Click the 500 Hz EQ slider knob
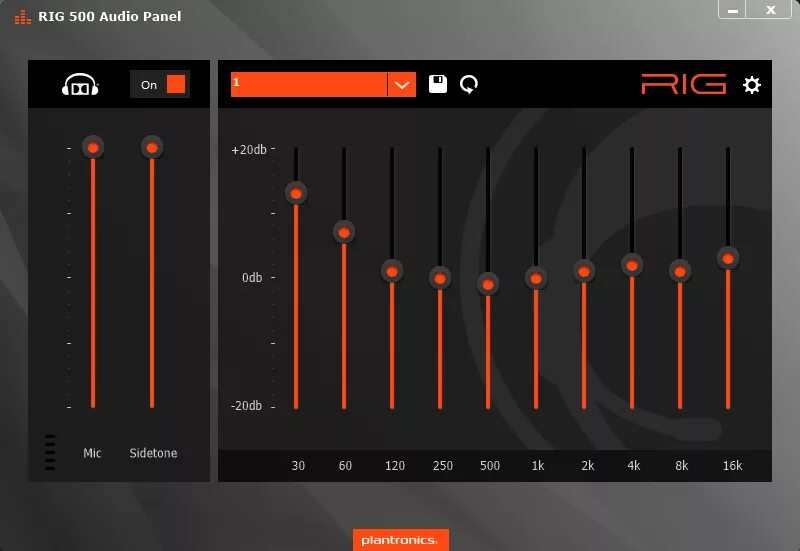Viewport: 800px width, 551px height. tap(488, 284)
